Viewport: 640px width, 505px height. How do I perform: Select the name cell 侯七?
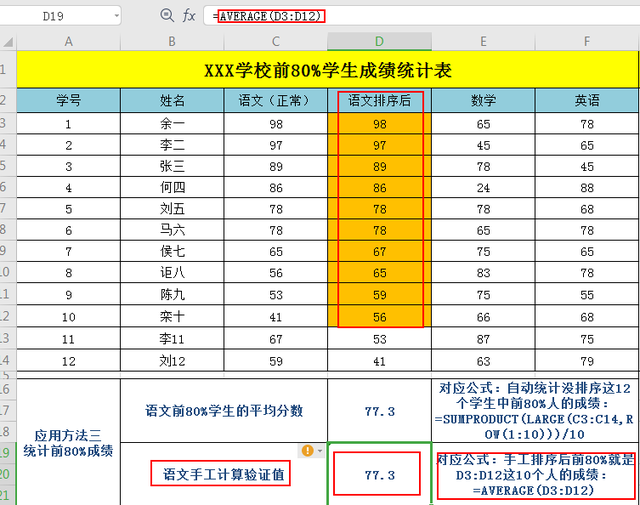172,251
